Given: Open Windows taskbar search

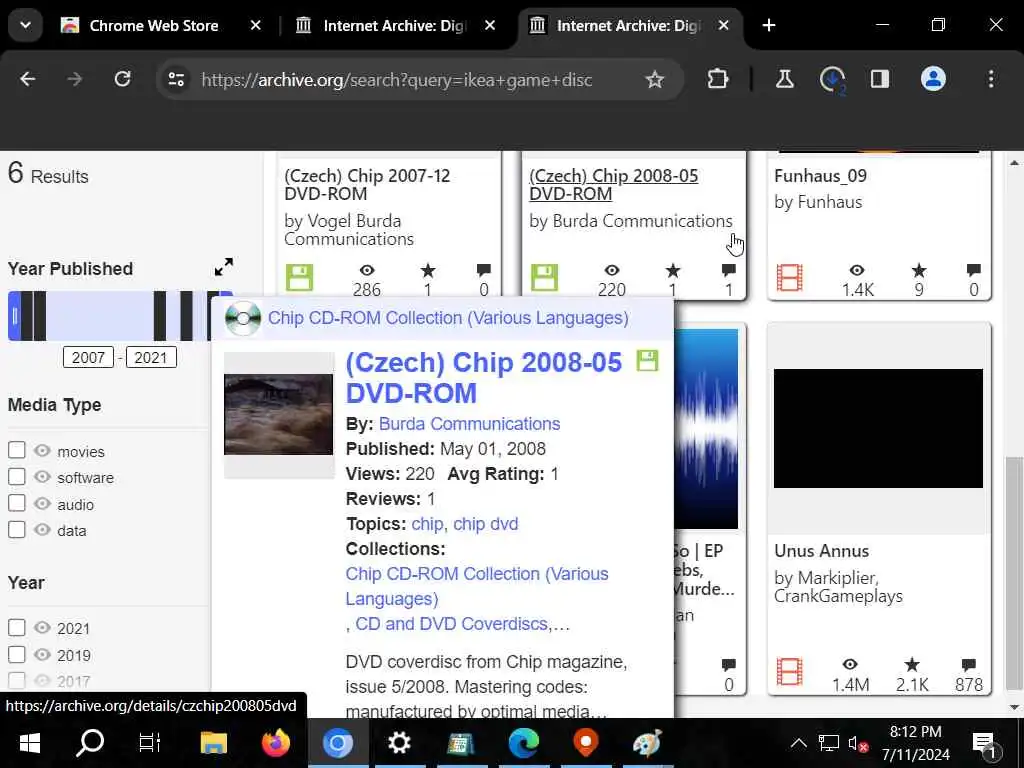Looking at the screenshot, I should tap(90, 743).
